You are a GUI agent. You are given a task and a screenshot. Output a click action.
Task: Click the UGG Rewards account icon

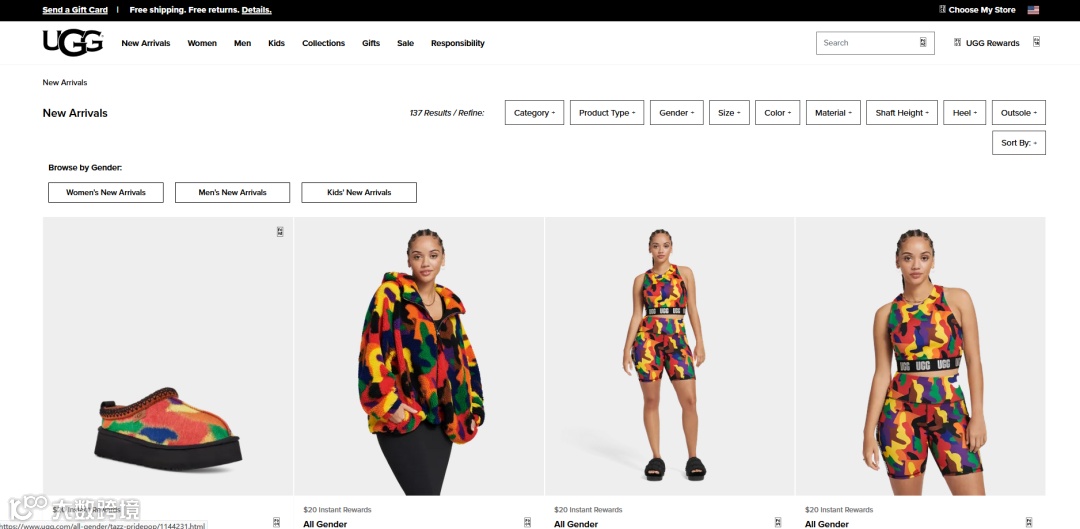(x=957, y=43)
